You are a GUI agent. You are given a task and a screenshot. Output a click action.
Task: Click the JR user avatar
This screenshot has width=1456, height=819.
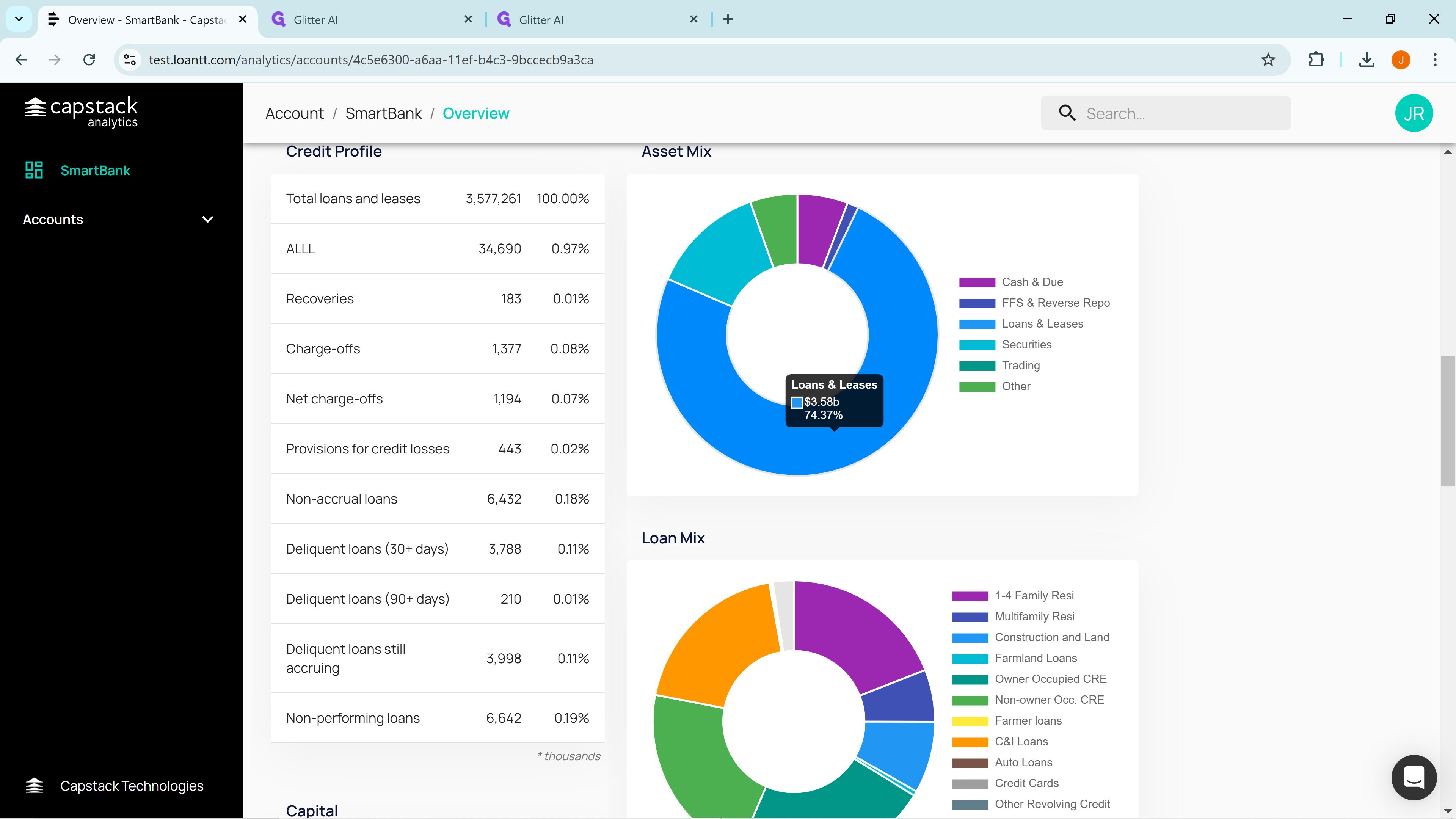coord(1413,113)
